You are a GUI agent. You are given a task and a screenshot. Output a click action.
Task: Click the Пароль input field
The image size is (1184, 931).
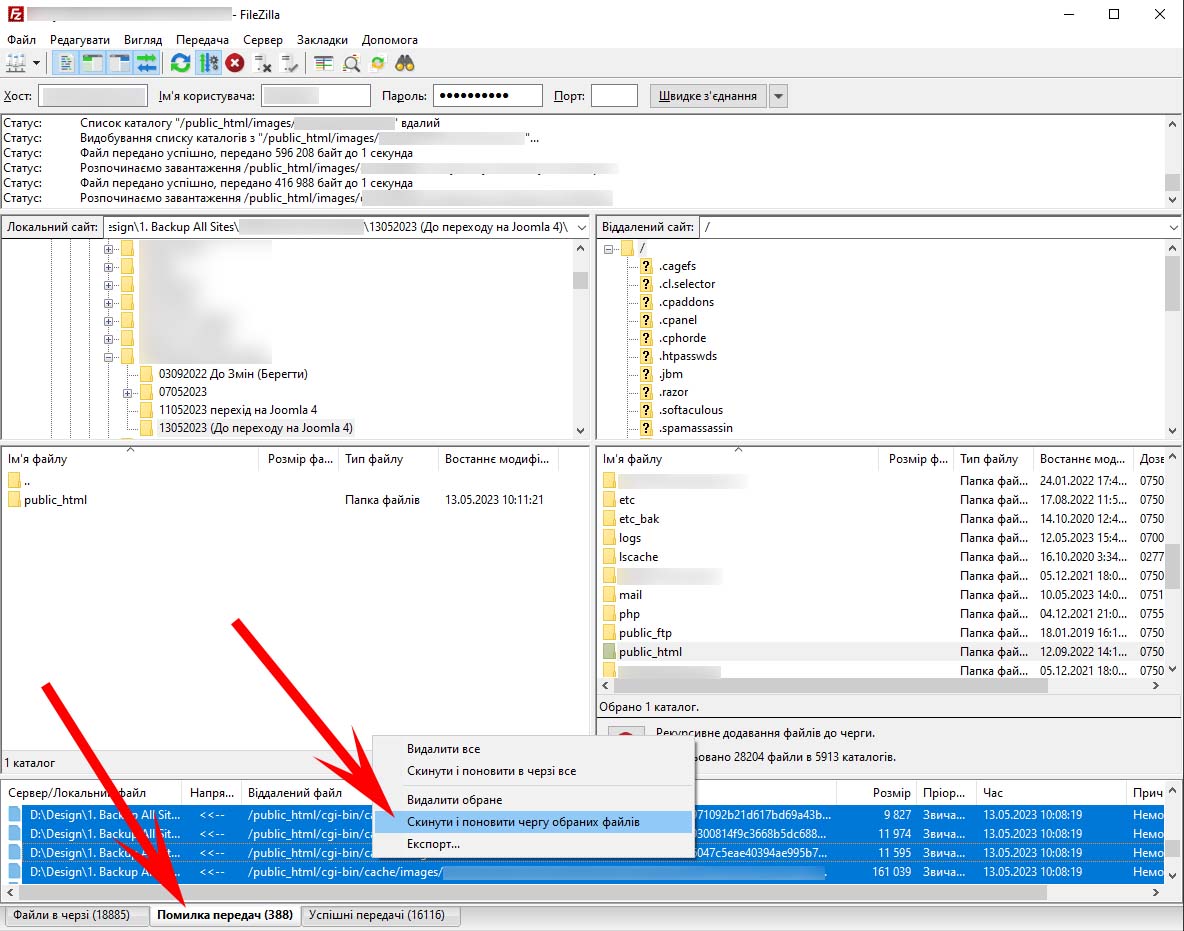[488, 96]
